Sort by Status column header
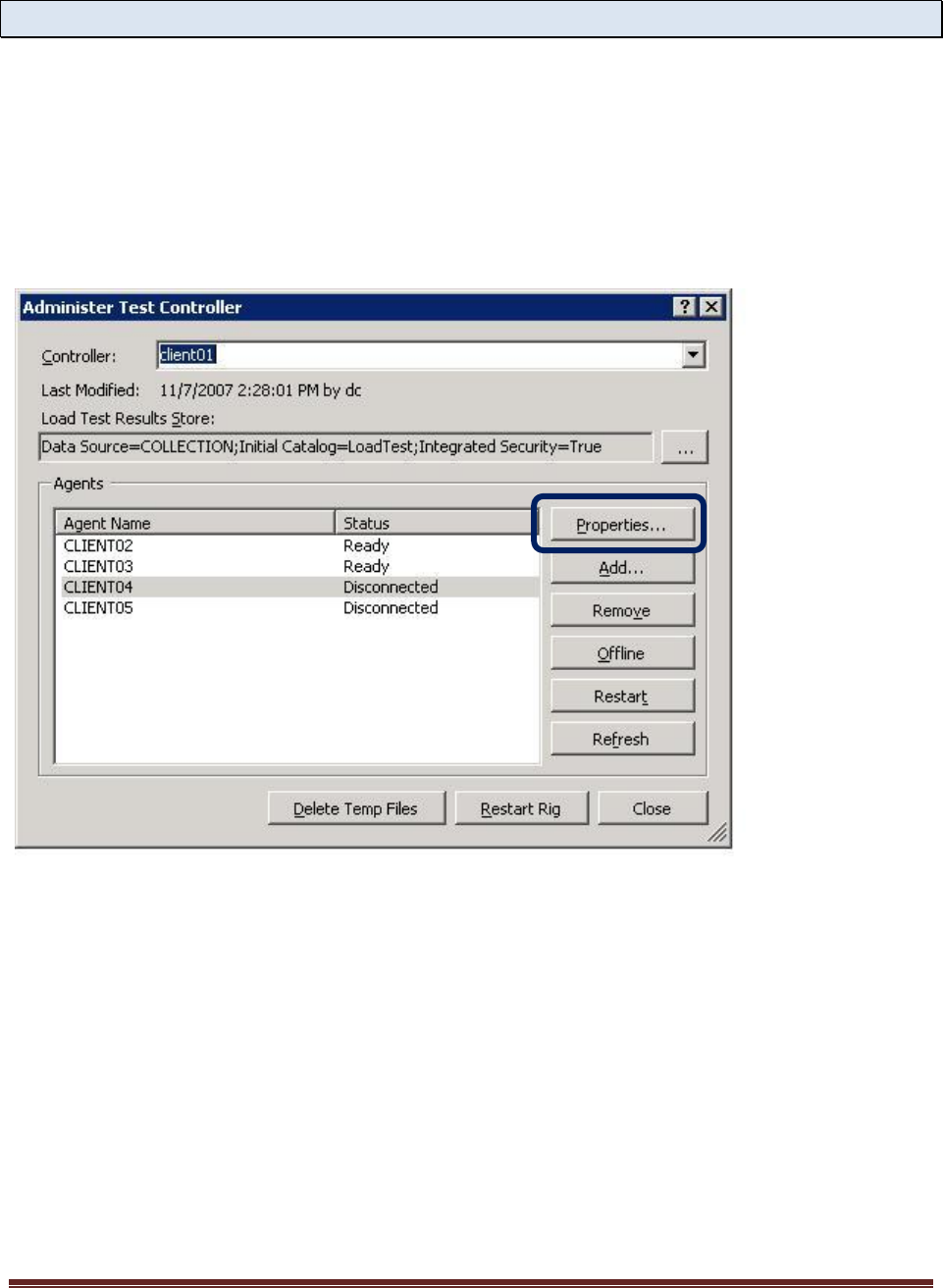This screenshot has width=943, height=1288. [x=437, y=523]
